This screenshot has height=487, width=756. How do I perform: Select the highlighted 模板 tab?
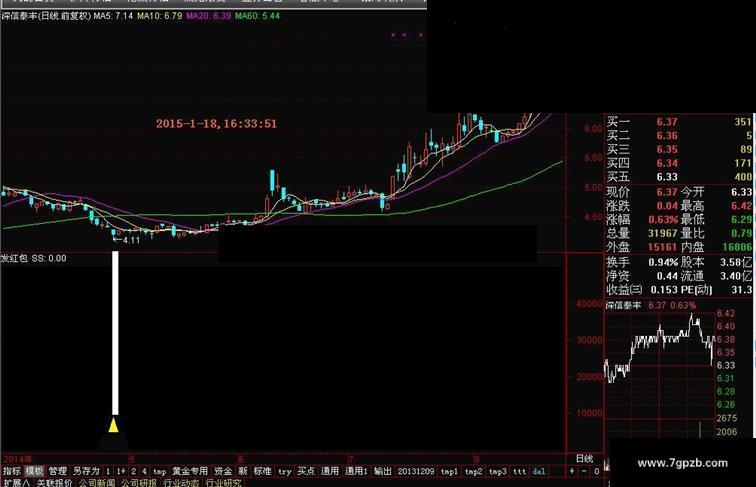(x=34, y=471)
